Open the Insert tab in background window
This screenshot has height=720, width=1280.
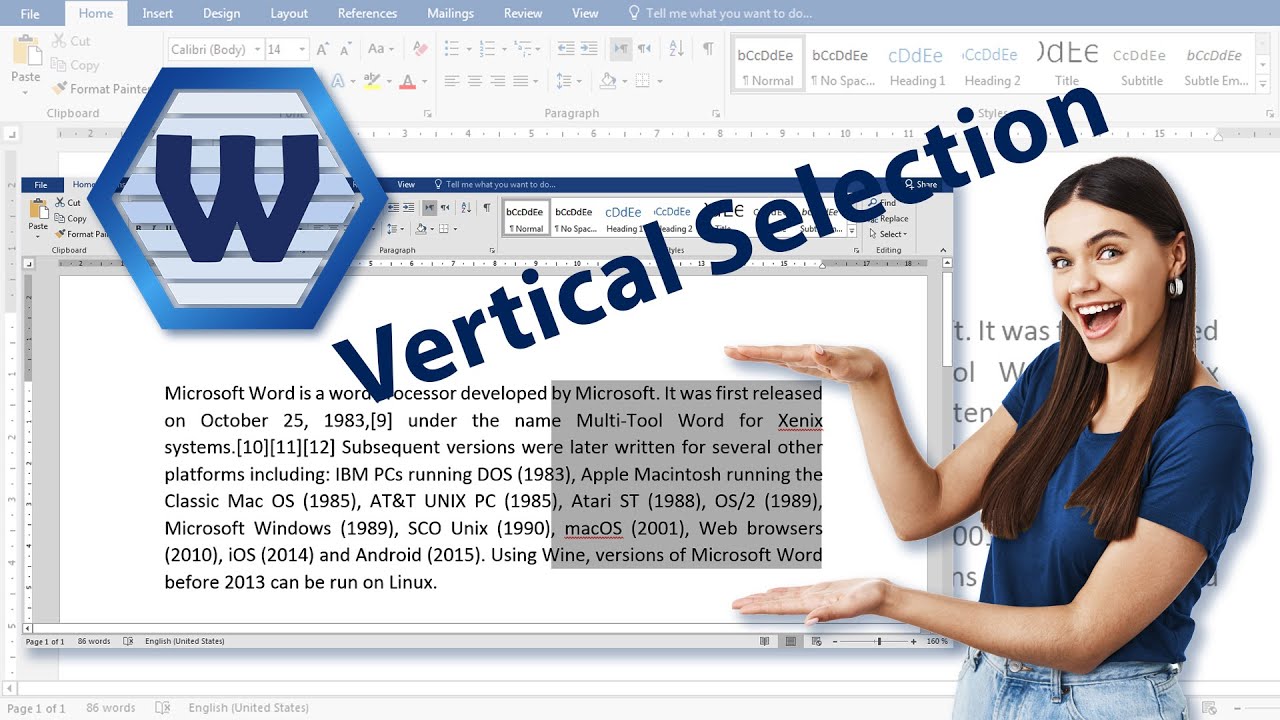158,13
